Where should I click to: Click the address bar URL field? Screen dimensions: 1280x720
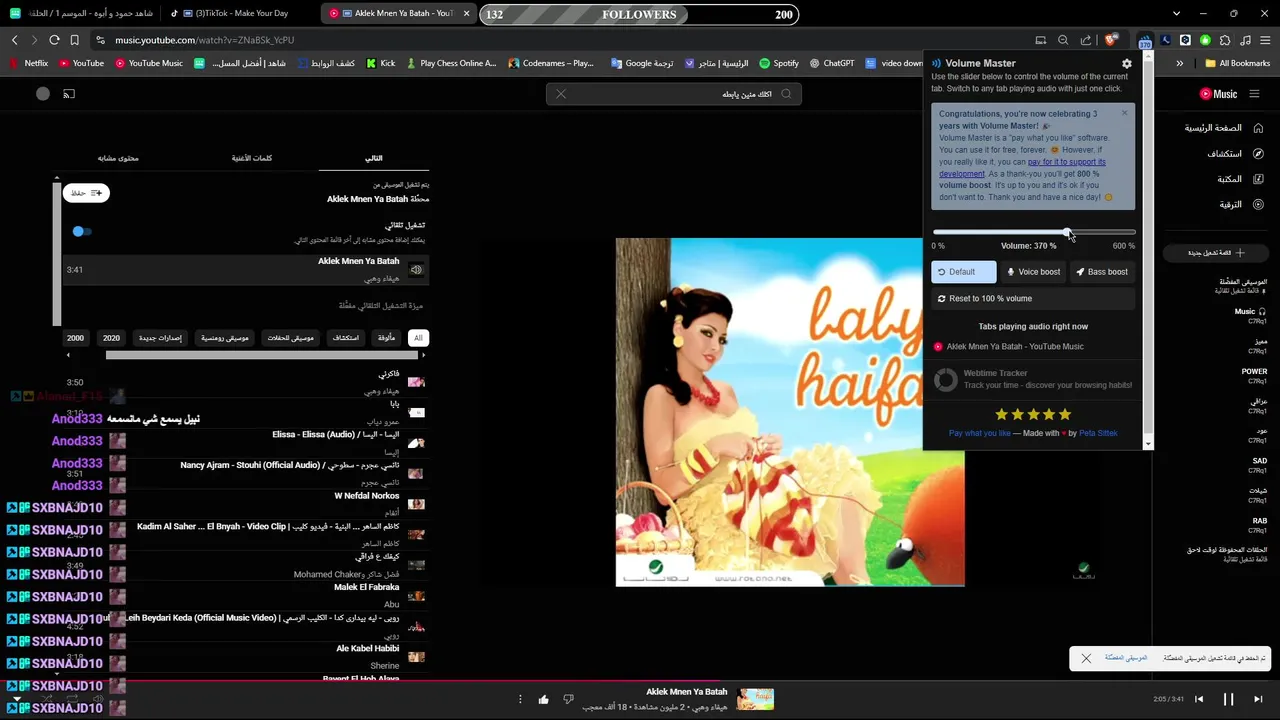pyautogui.click(x=560, y=40)
